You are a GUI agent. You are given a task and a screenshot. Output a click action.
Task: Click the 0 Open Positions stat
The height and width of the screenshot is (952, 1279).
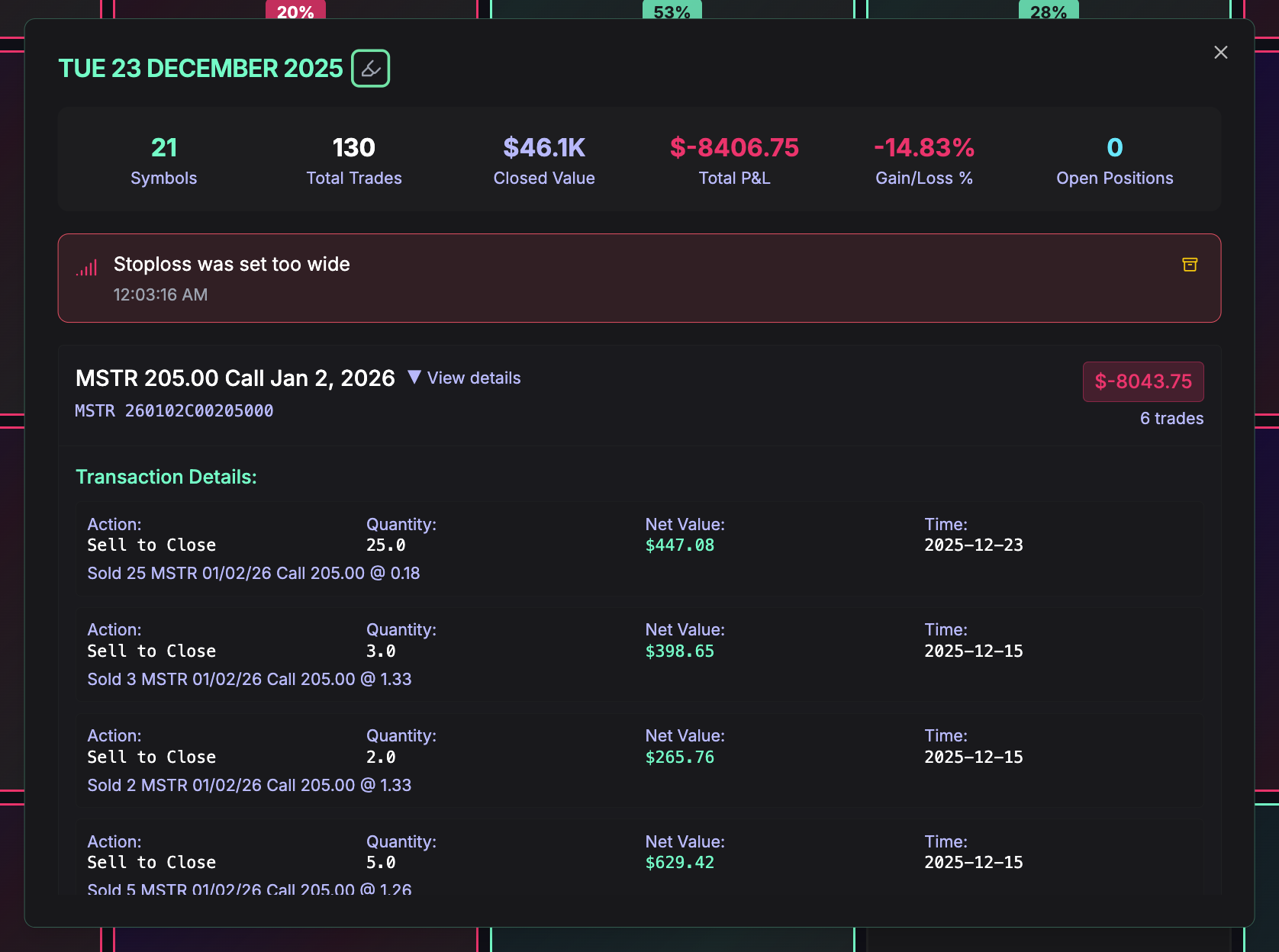click(x=1115, y=159)
